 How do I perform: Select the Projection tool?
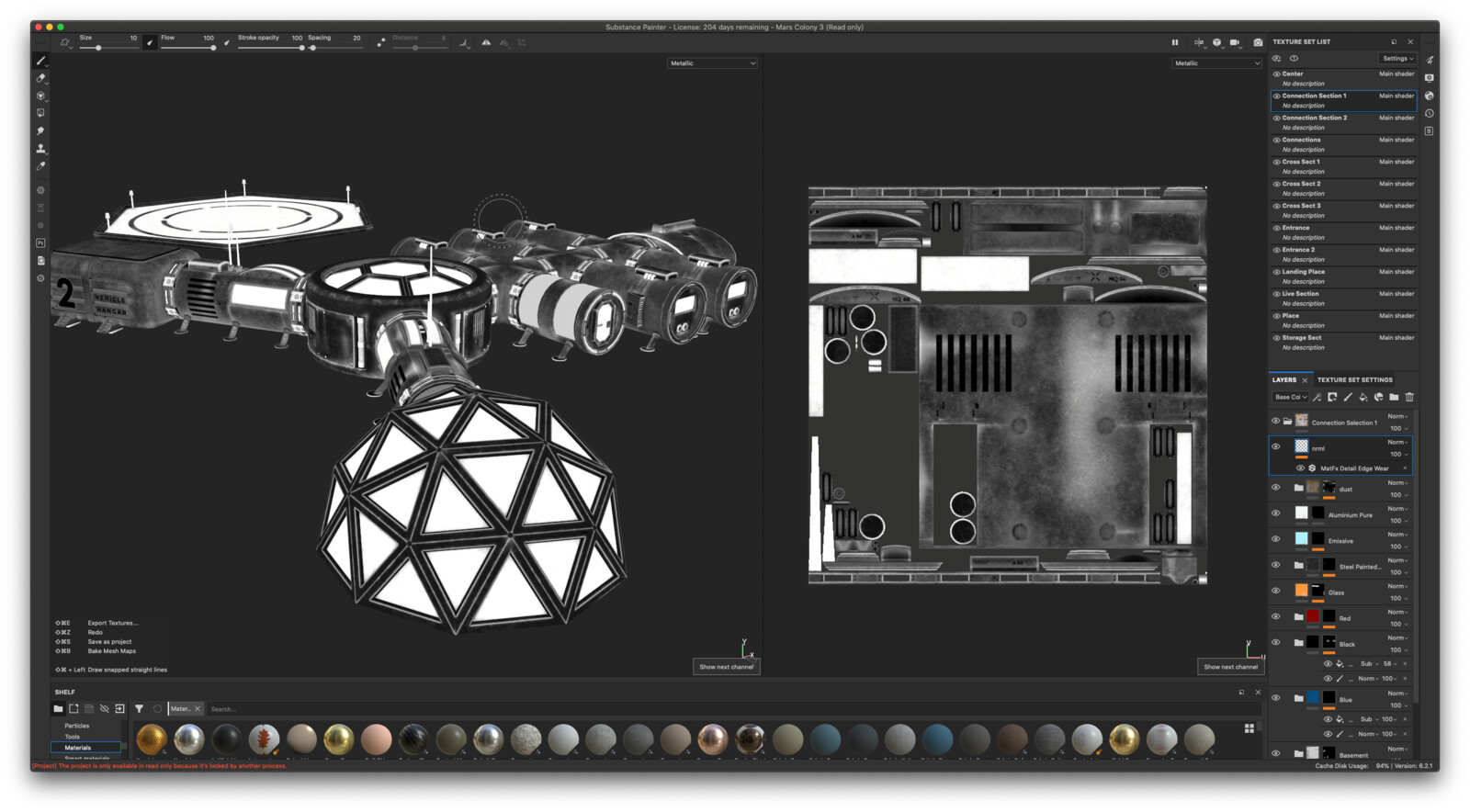40,96
